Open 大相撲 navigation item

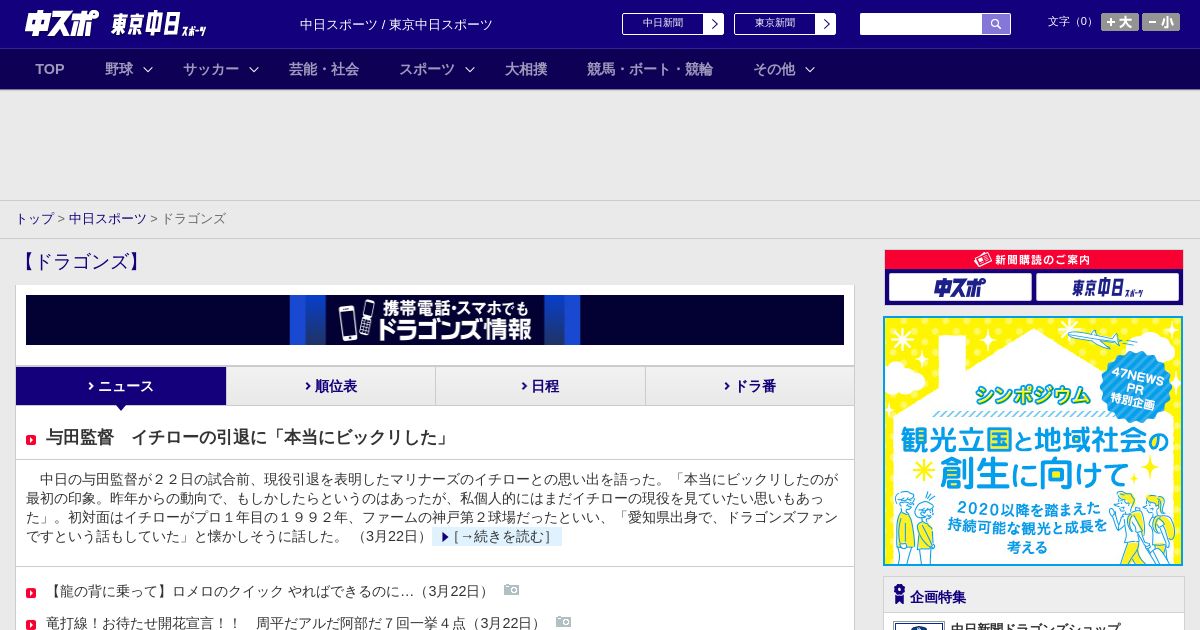pos(526,69)
